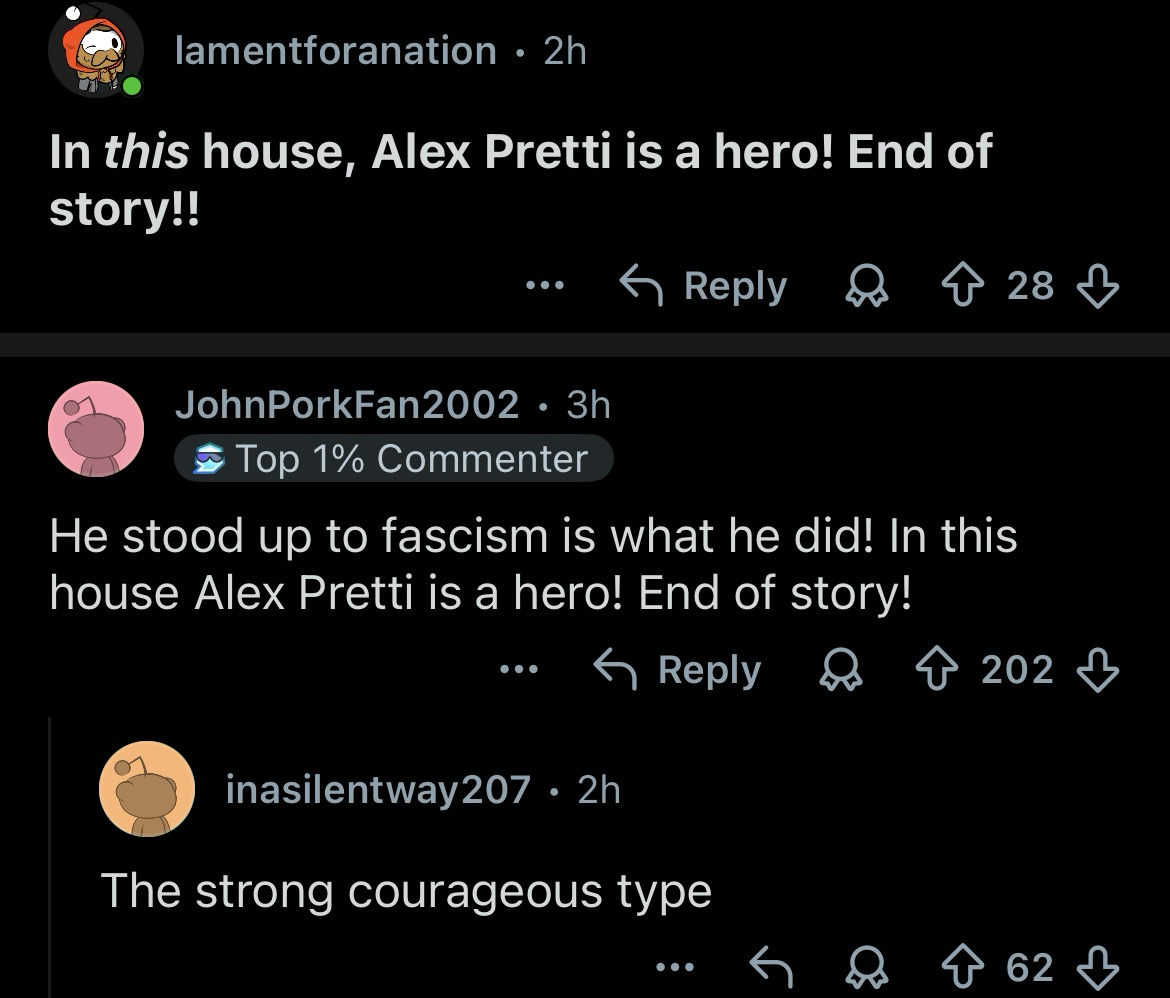Downvote inasilentway207's reply

1097,966
